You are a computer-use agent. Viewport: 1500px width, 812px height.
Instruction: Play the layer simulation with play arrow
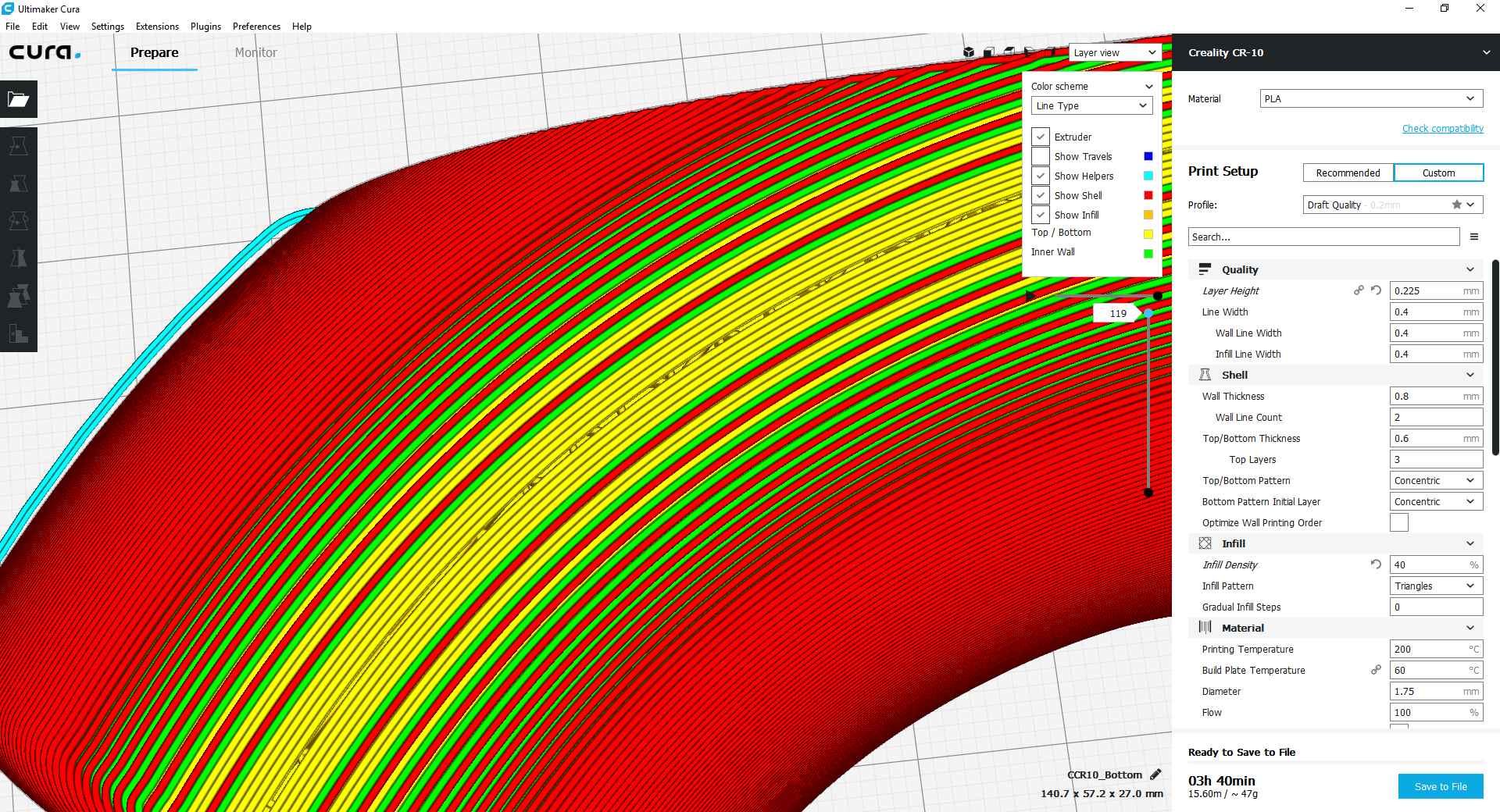[x=1030, y=296]
